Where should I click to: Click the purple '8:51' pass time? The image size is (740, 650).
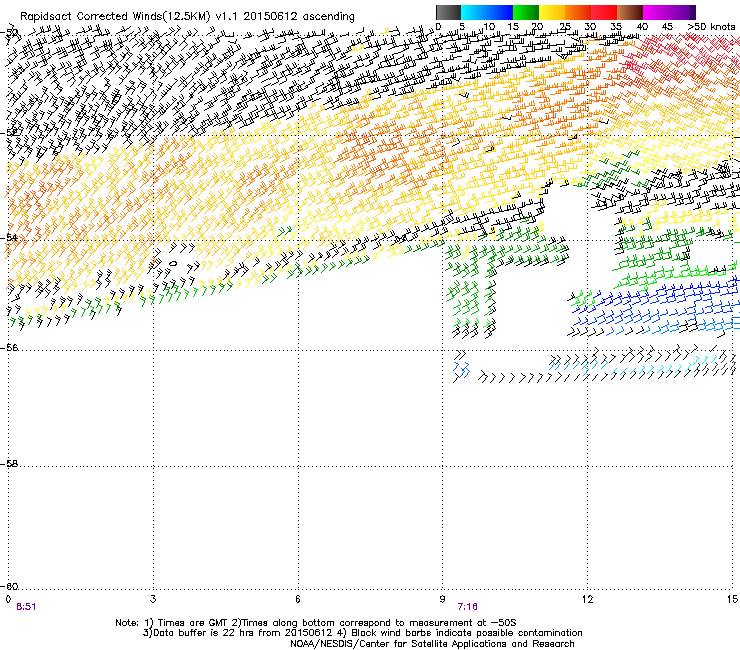[26, 607]
